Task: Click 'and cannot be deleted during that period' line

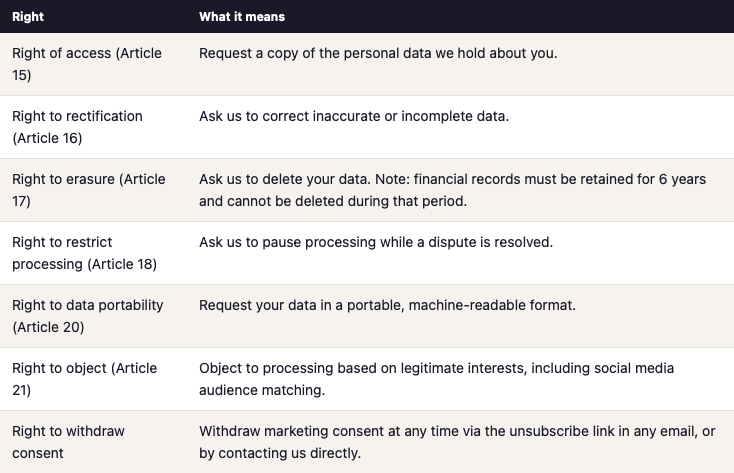Action: point(333,201)
